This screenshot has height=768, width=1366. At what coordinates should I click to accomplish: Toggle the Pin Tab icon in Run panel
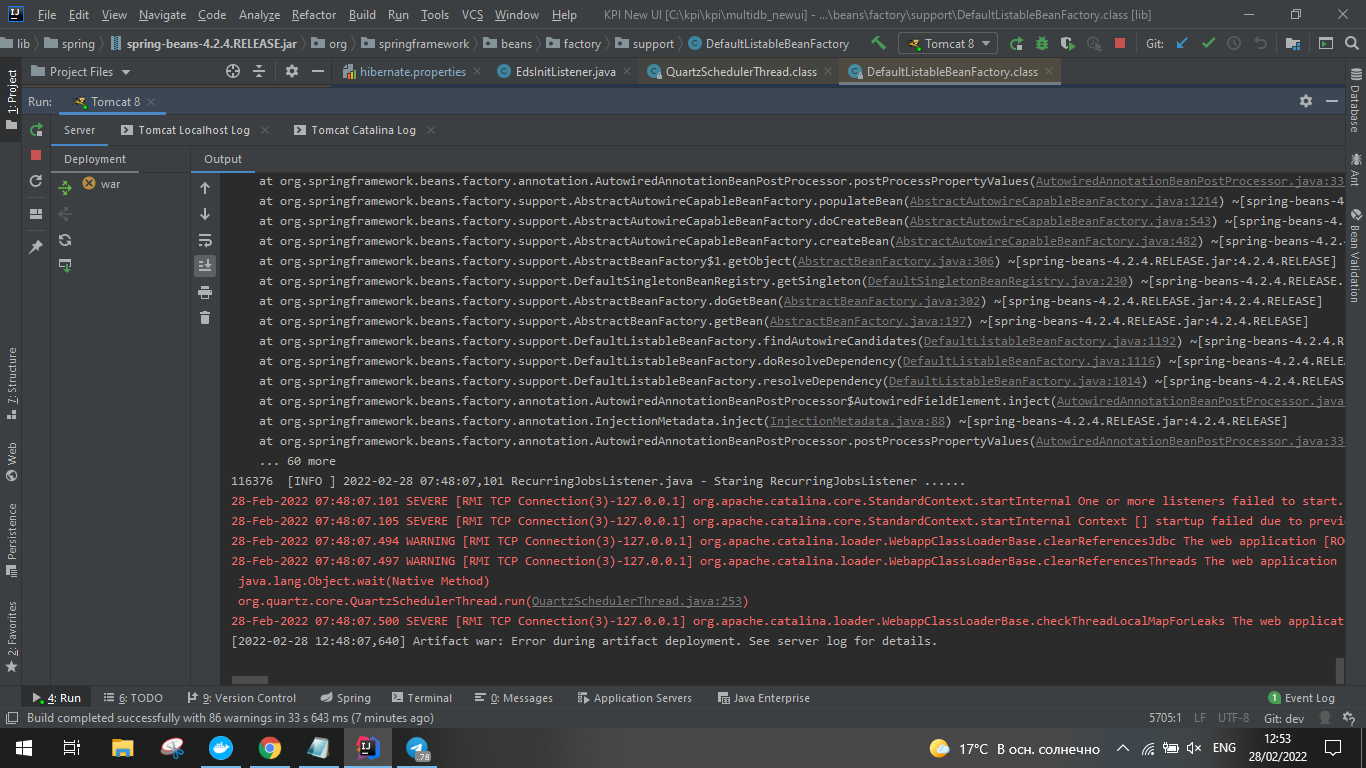(36, 246)
